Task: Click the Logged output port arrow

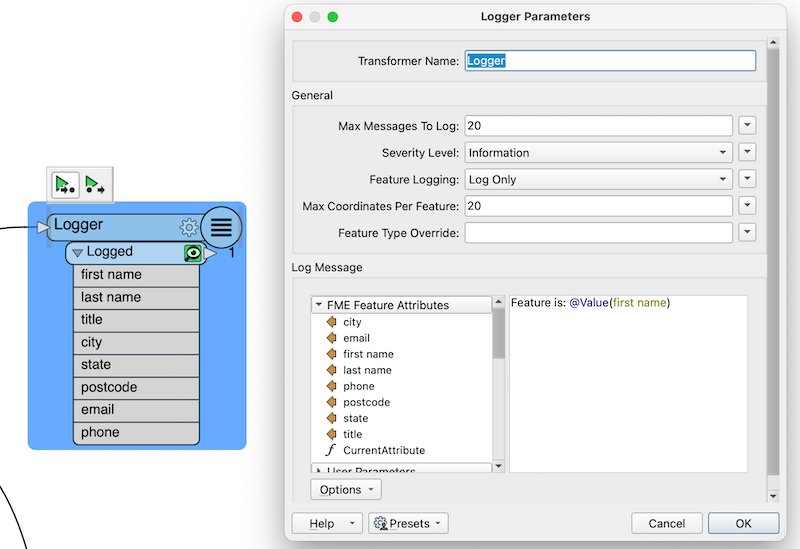Action: (x=210, y=253)
